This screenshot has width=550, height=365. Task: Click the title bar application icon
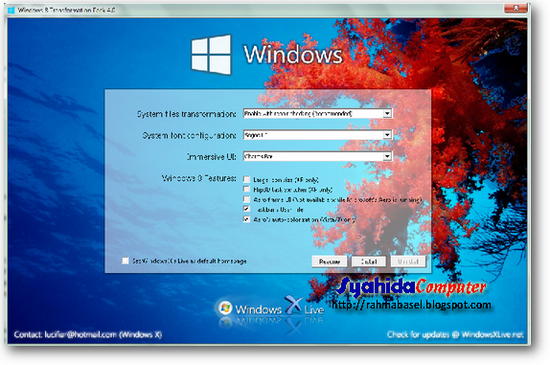pyautogui.click(x=11, y=10)
